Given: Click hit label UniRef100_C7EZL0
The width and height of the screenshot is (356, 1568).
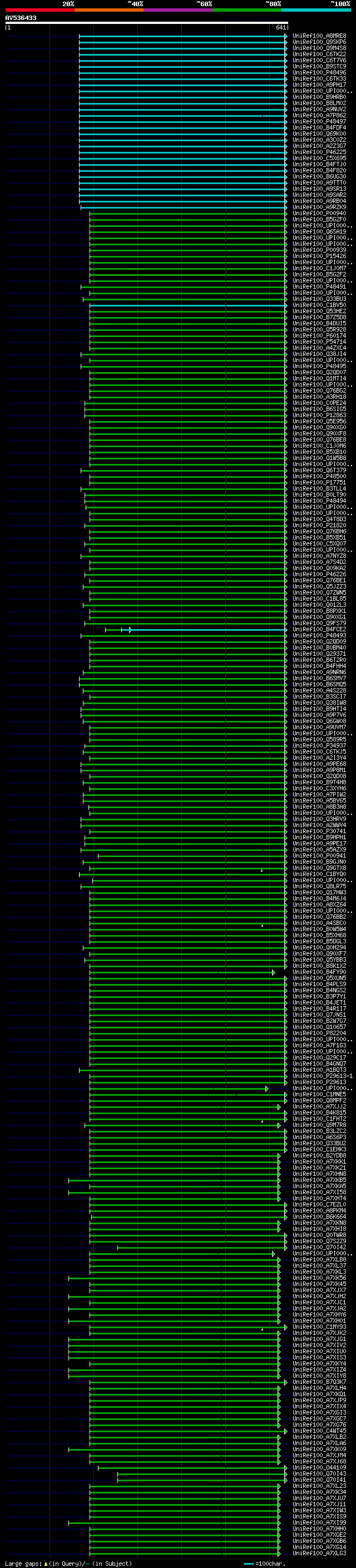Looking at the screenshot, I should (x=319, y=1204).
